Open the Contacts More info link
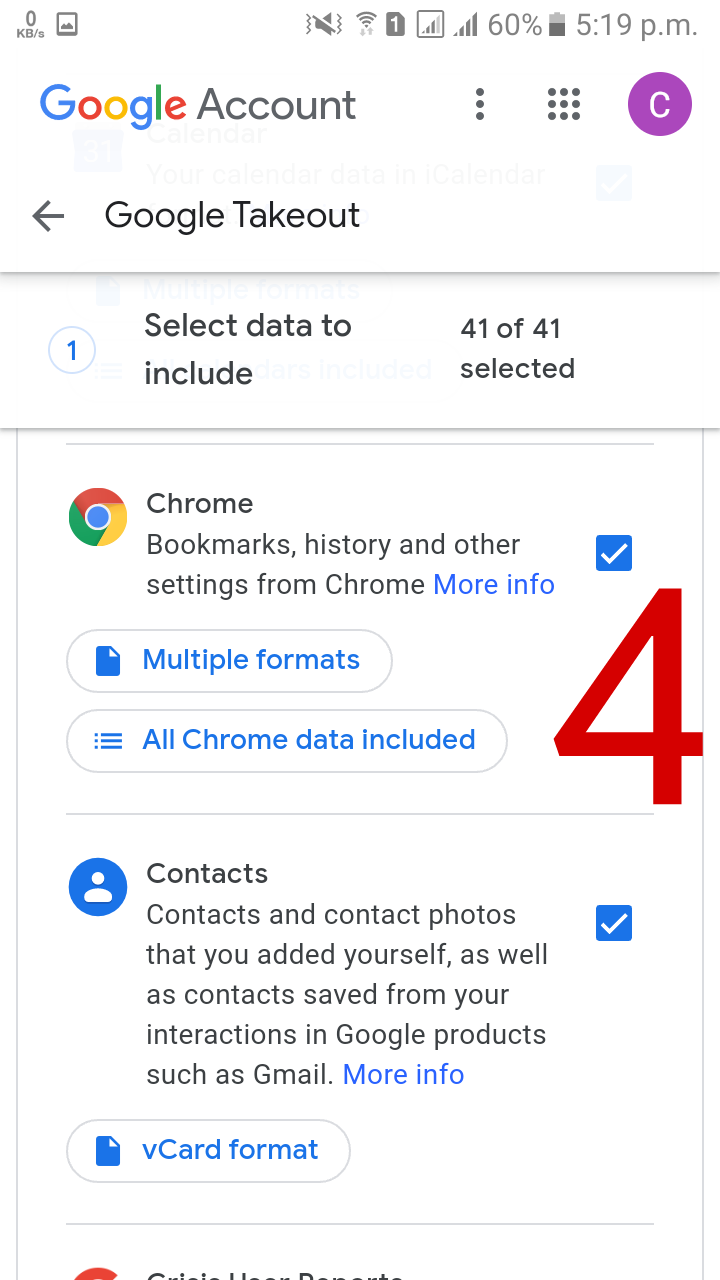This screenshot has height=1280, width=720. (x=403, y=1074)
